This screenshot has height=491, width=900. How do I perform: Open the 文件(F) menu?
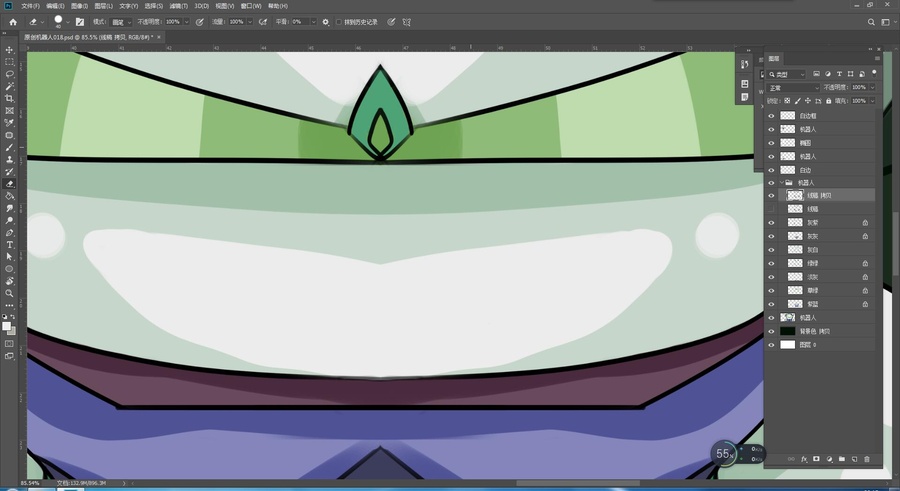(x=30, y=6)
